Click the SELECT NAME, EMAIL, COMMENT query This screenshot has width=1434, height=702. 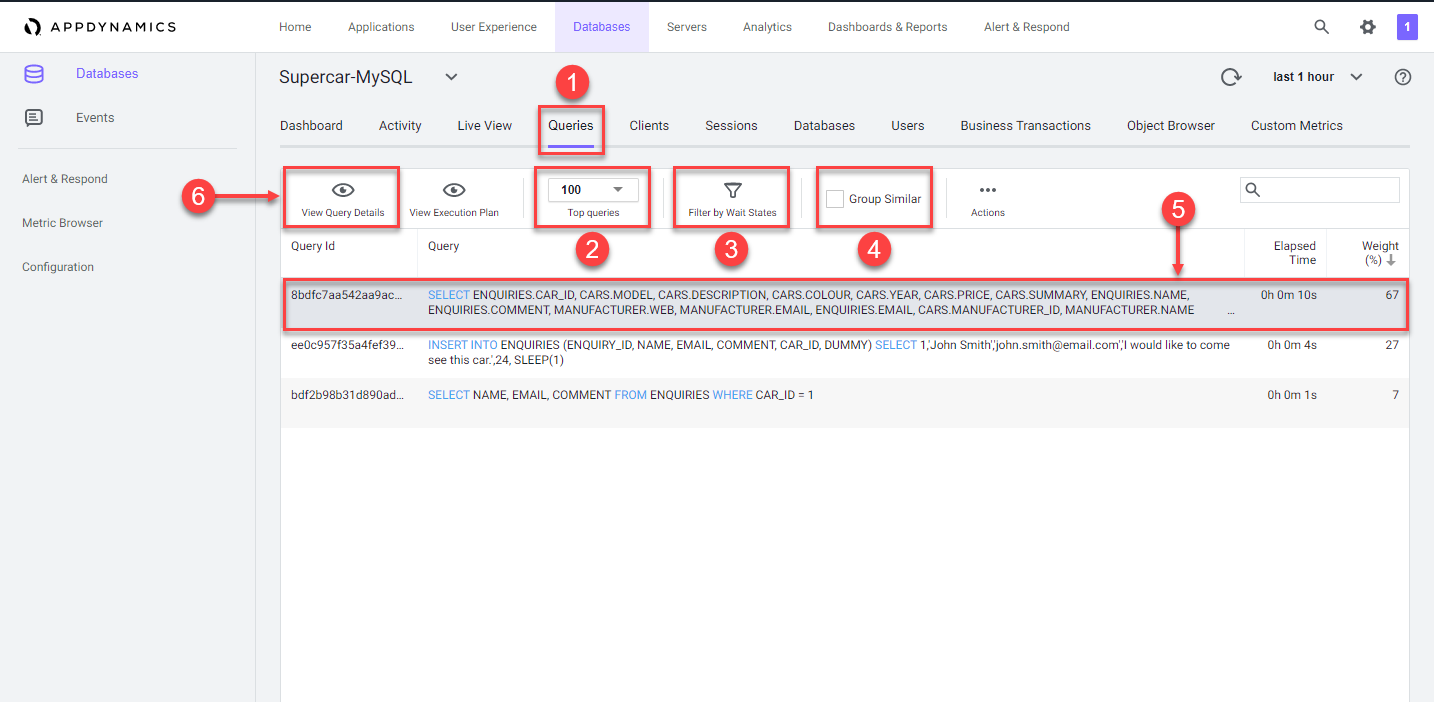coord(621,395)
